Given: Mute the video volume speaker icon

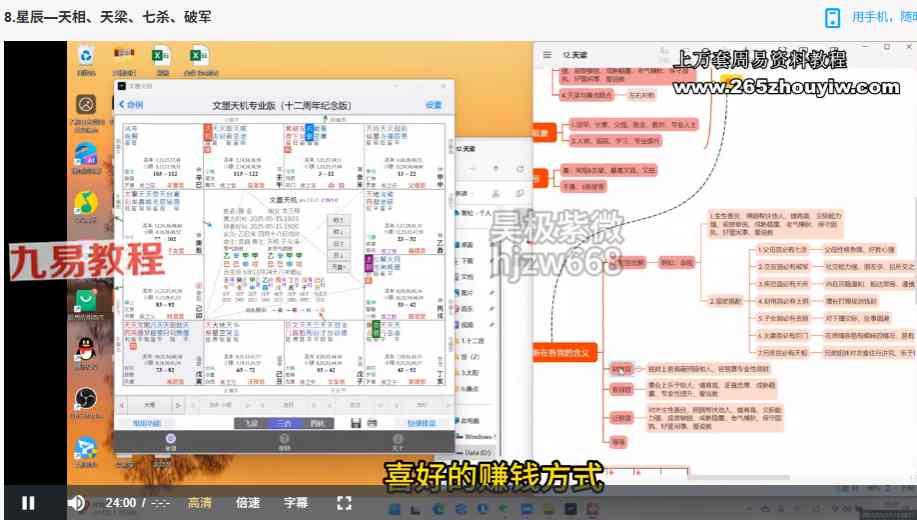Looking at the screenshot, I should pyautogui.click(x=76, y=503).
